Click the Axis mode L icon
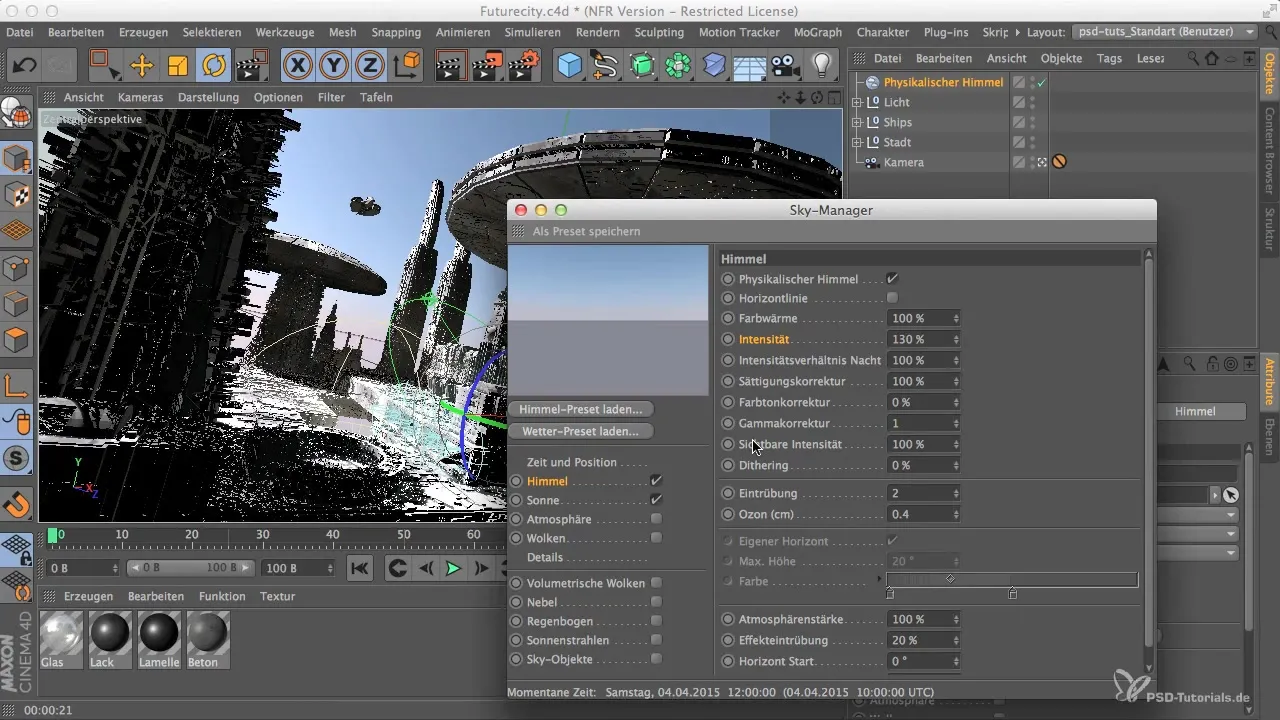 (18, 384)
